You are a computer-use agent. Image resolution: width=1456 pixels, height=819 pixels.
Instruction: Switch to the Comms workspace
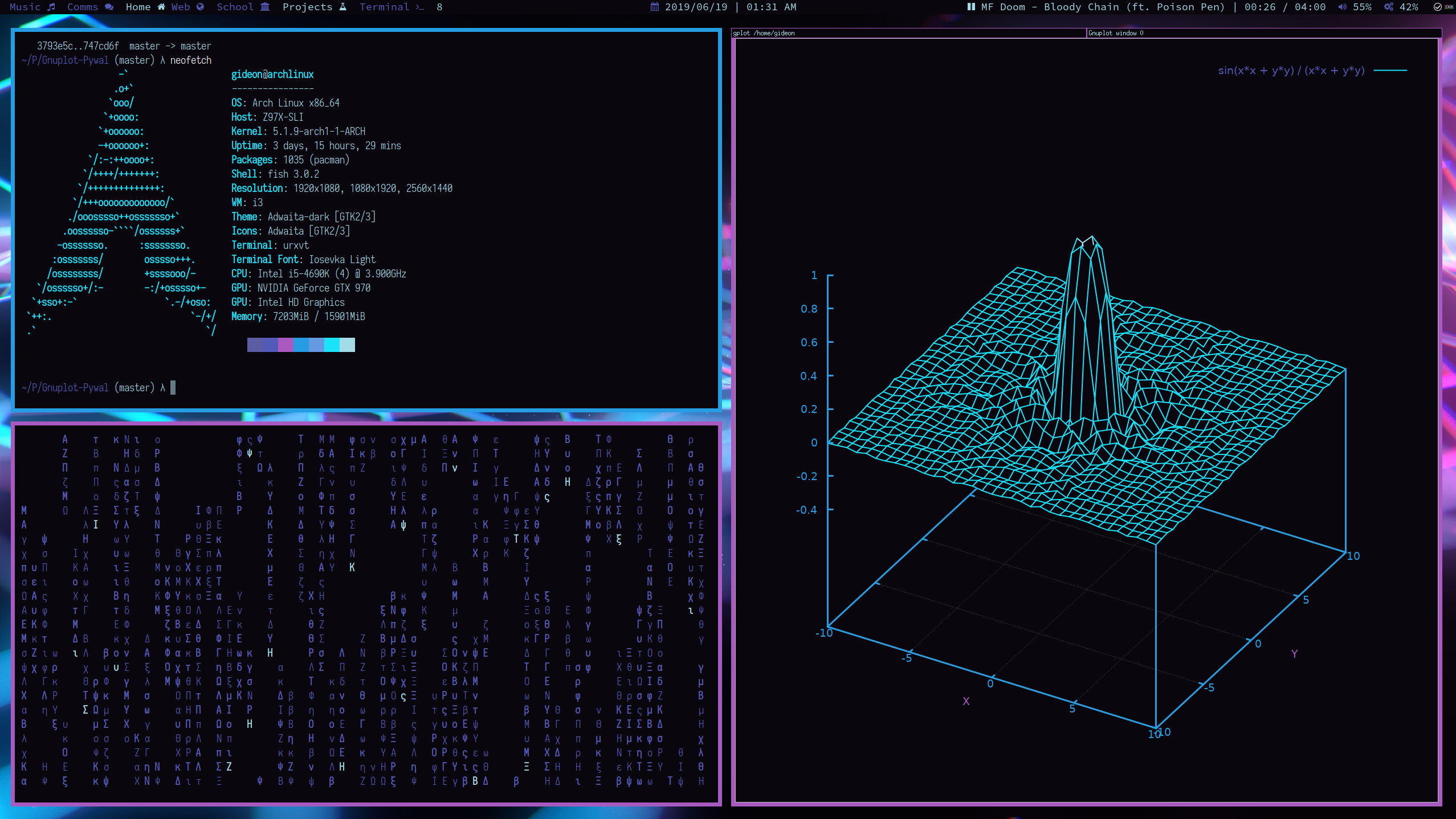click(91, 7)
